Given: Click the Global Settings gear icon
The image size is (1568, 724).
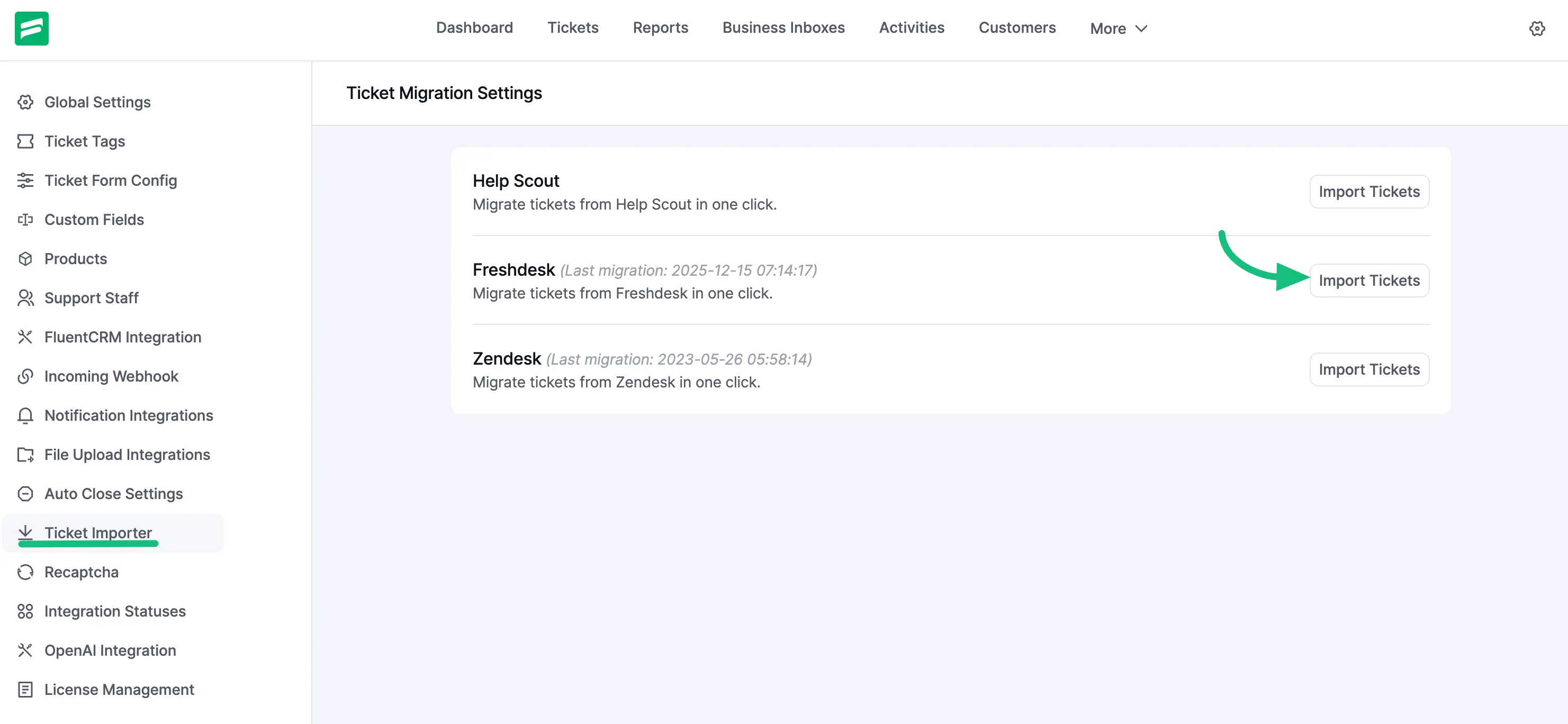Looking at the screenshot, I should (x=25, y=102).
